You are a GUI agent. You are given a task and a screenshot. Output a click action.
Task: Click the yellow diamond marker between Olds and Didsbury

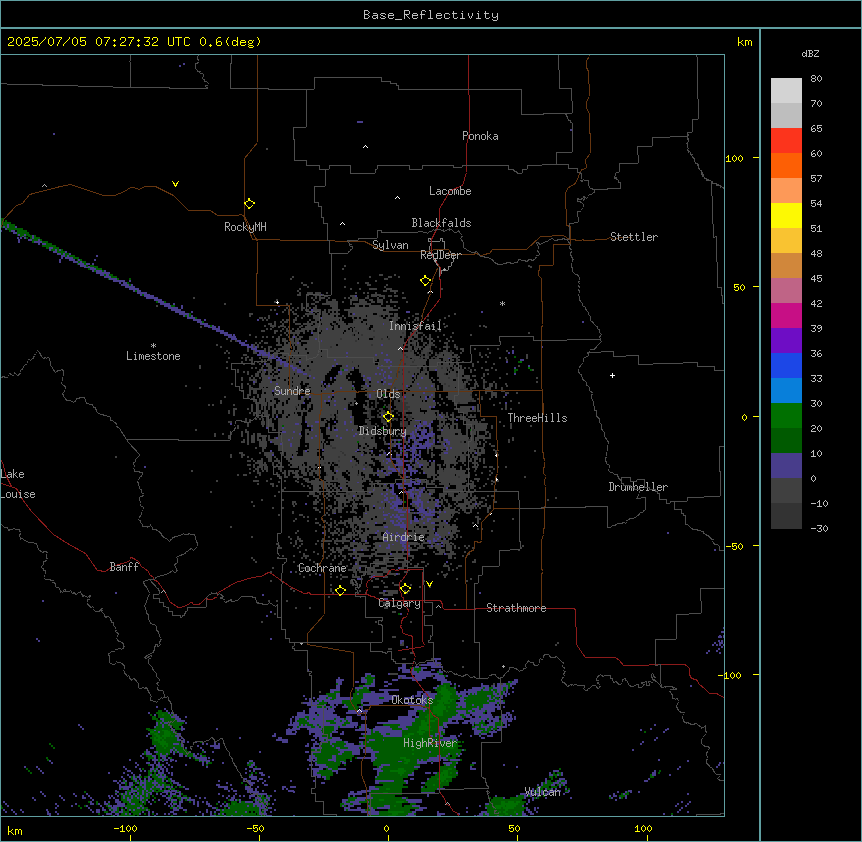point(388,417)
